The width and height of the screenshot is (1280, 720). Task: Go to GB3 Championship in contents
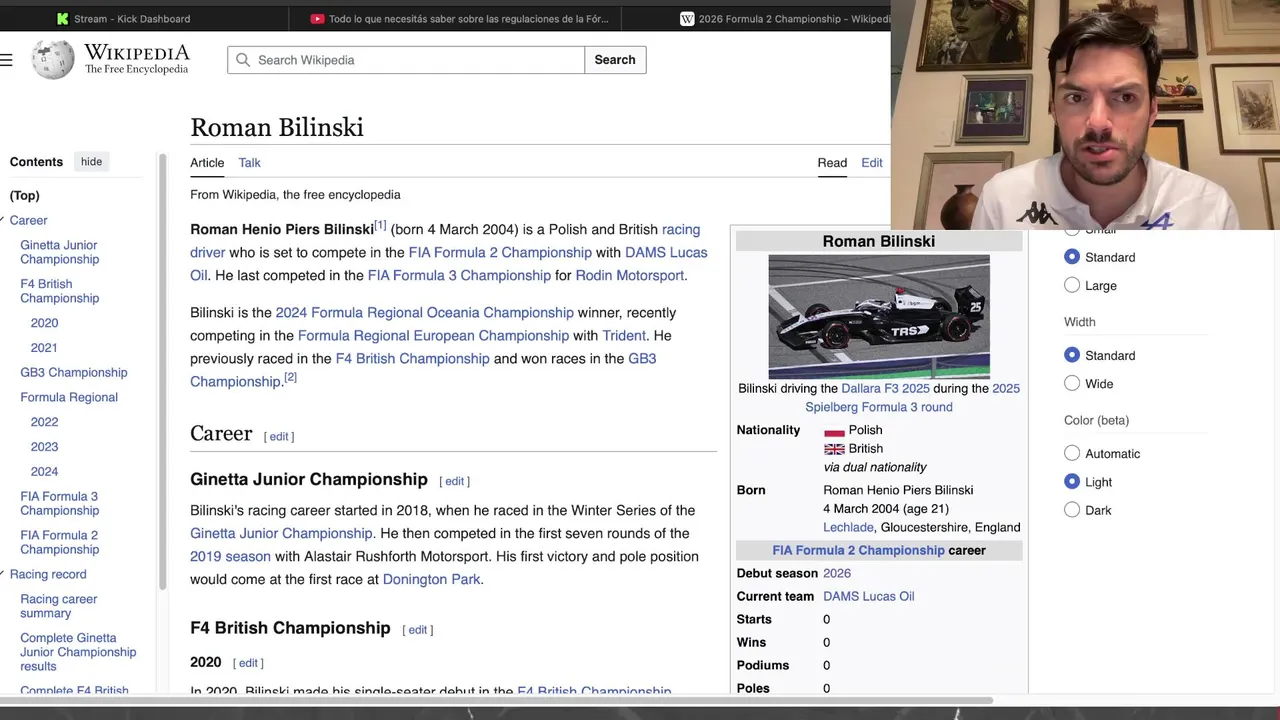(x=74, y=372)
